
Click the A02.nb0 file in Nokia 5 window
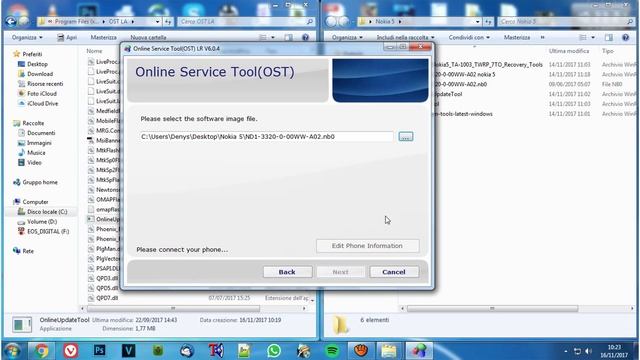coord(461,84)
